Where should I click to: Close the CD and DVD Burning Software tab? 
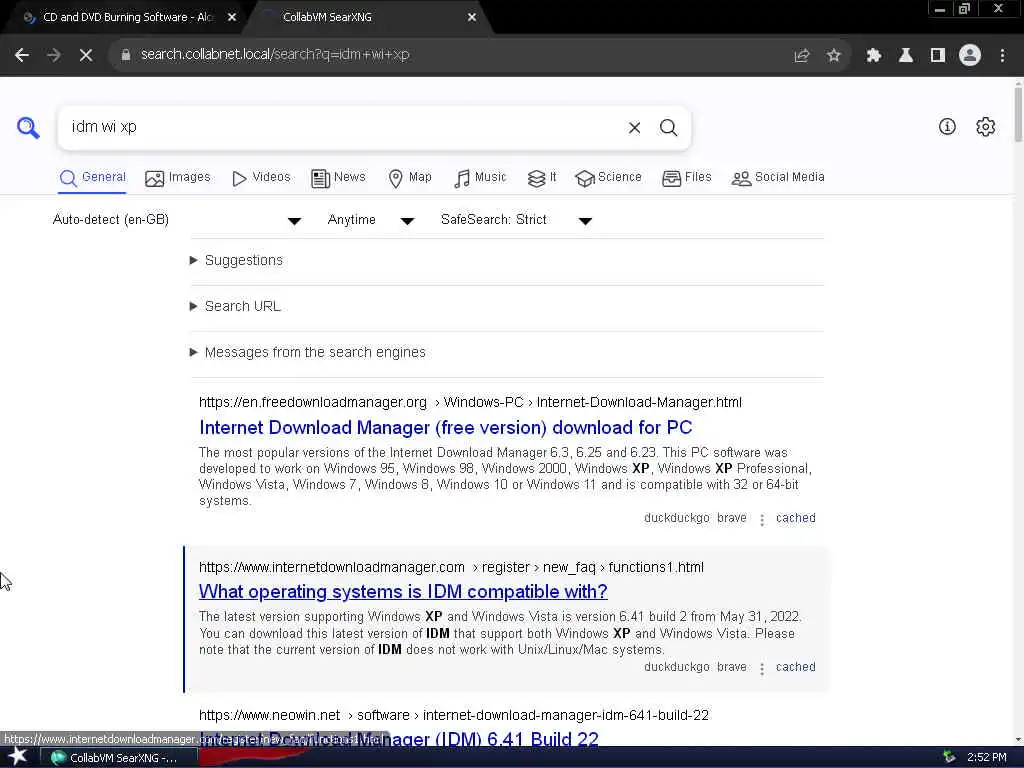pos(232,18)
